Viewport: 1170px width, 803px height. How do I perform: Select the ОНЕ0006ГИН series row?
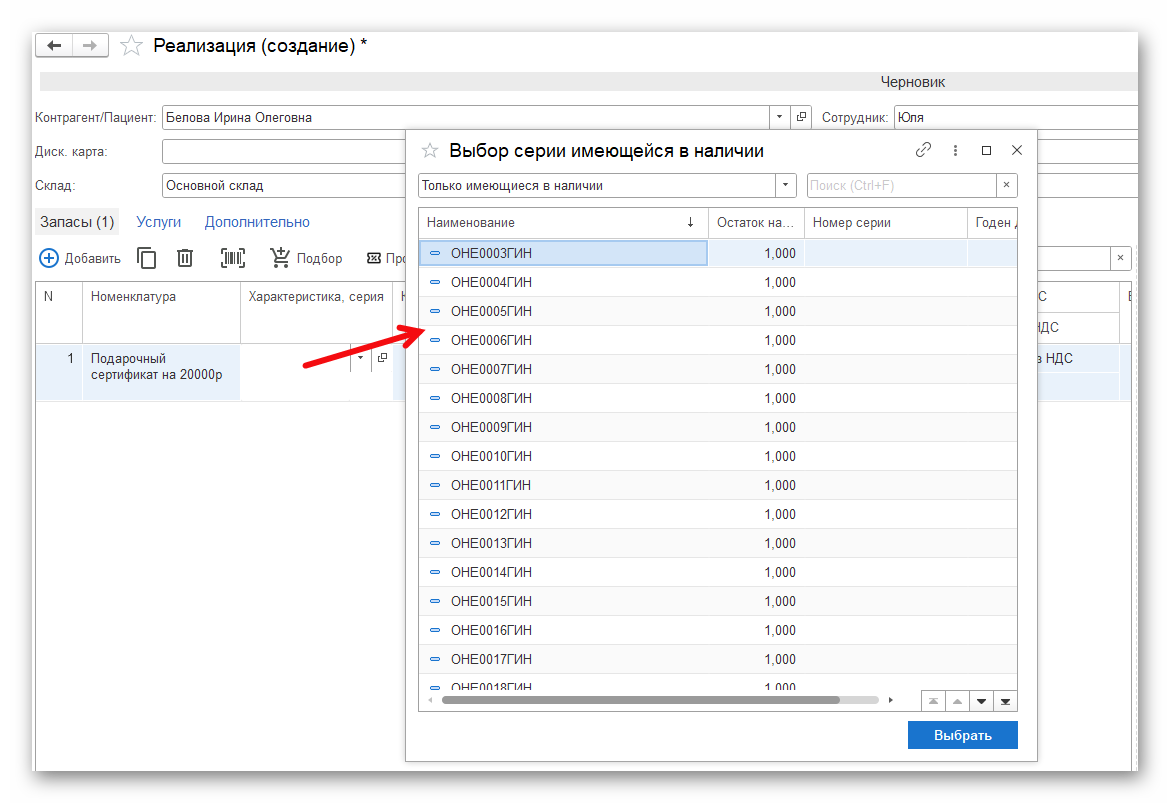click(490, 340)
